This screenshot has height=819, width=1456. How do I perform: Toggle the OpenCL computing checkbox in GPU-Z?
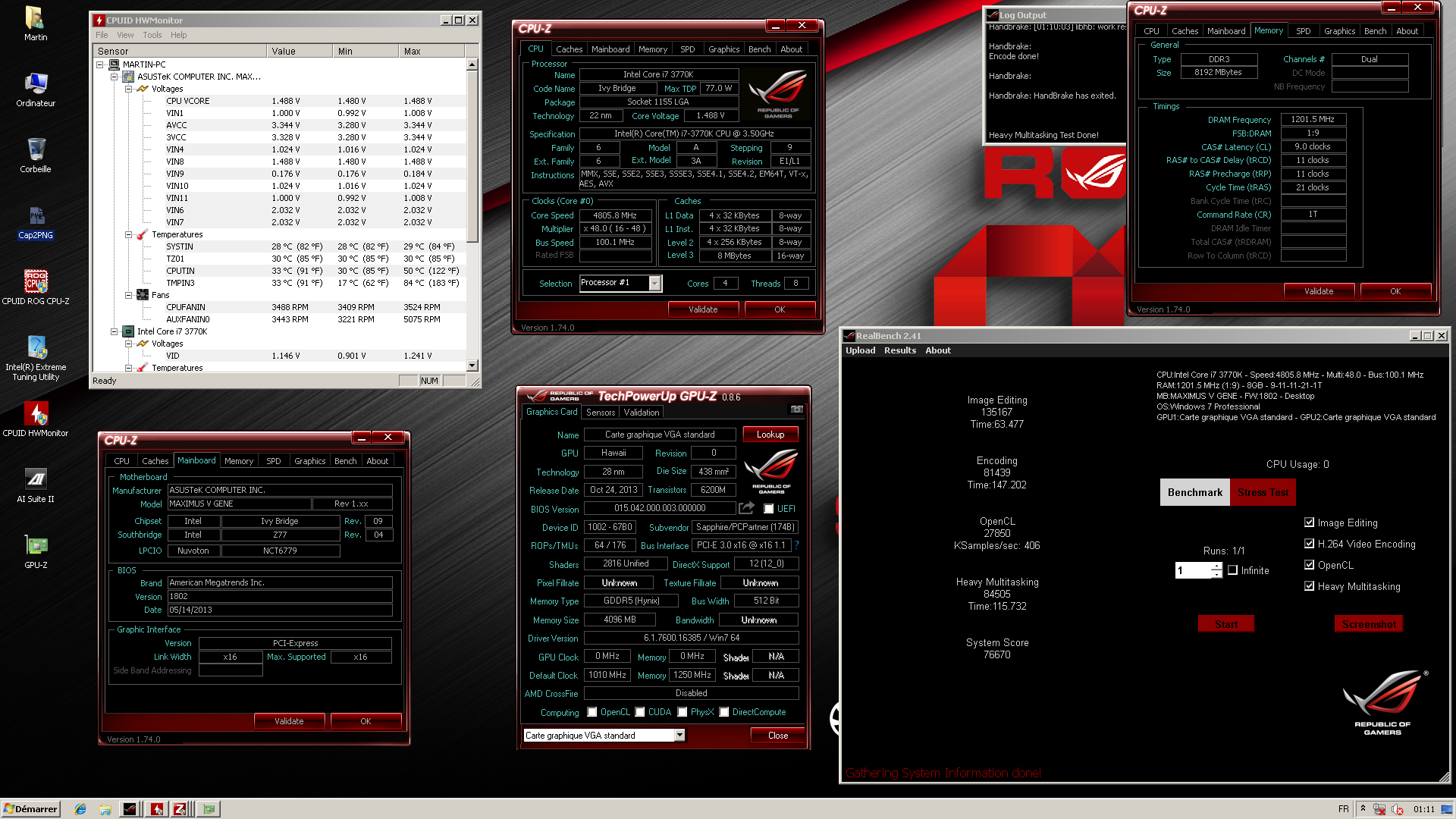click(x=592, y=712)
